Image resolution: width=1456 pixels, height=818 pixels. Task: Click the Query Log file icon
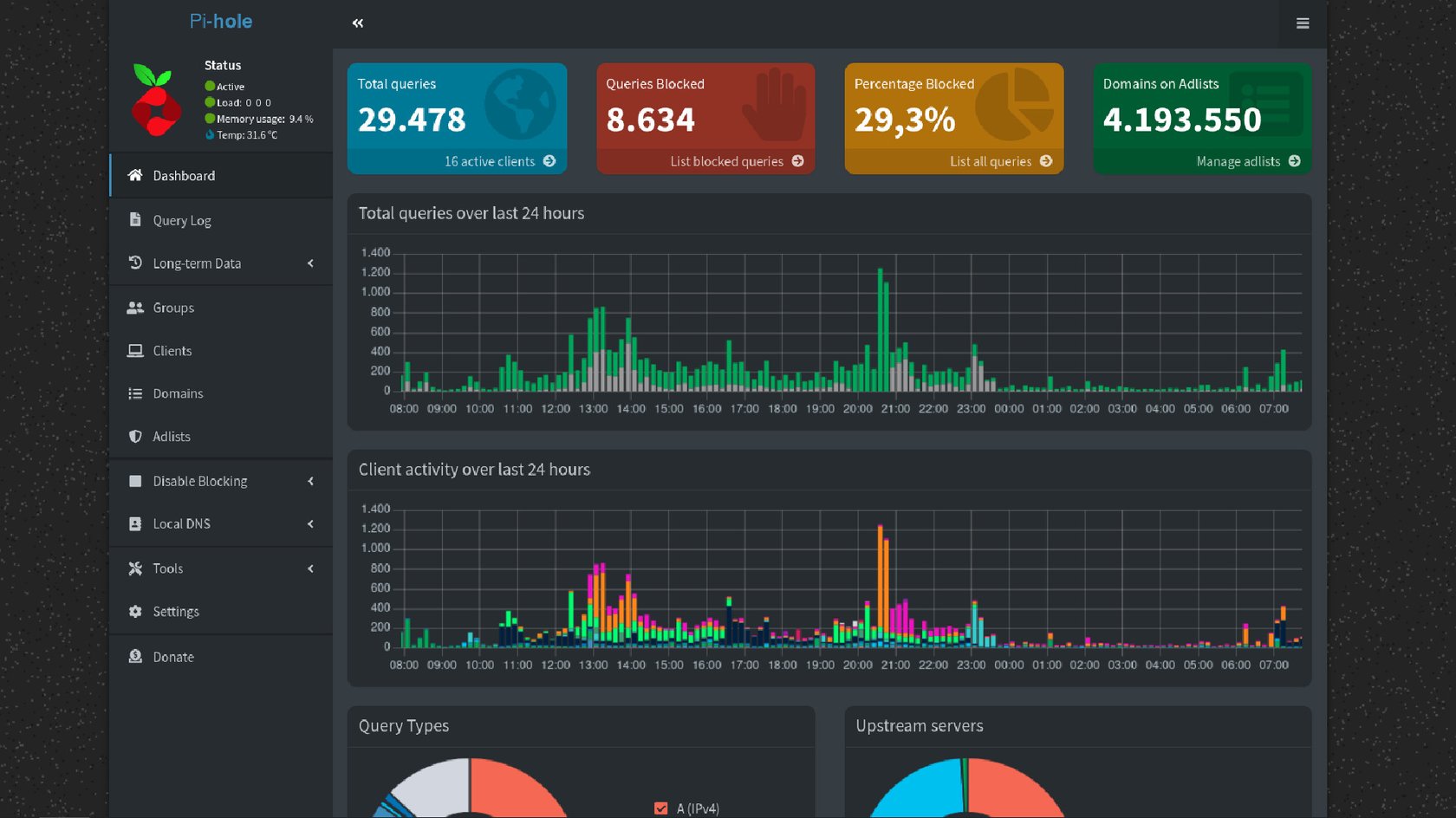[135, 220]
